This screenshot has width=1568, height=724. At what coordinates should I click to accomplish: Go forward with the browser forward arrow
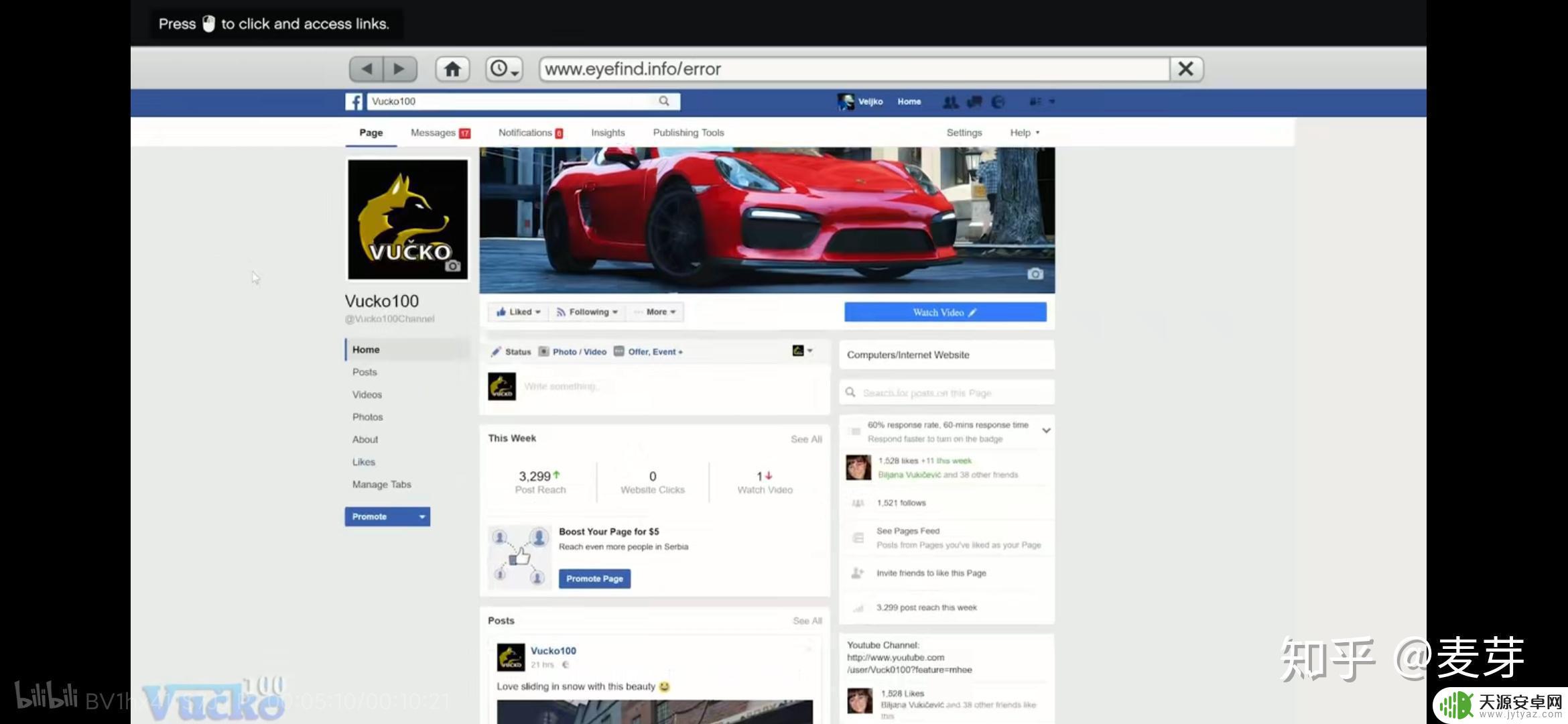coord(400,69)
